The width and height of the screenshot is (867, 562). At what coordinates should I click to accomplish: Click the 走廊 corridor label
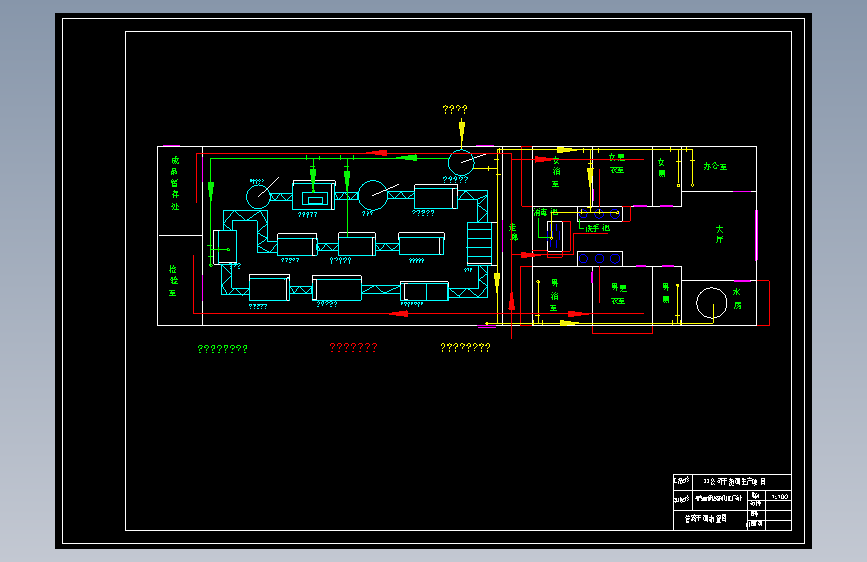(513, 232)
